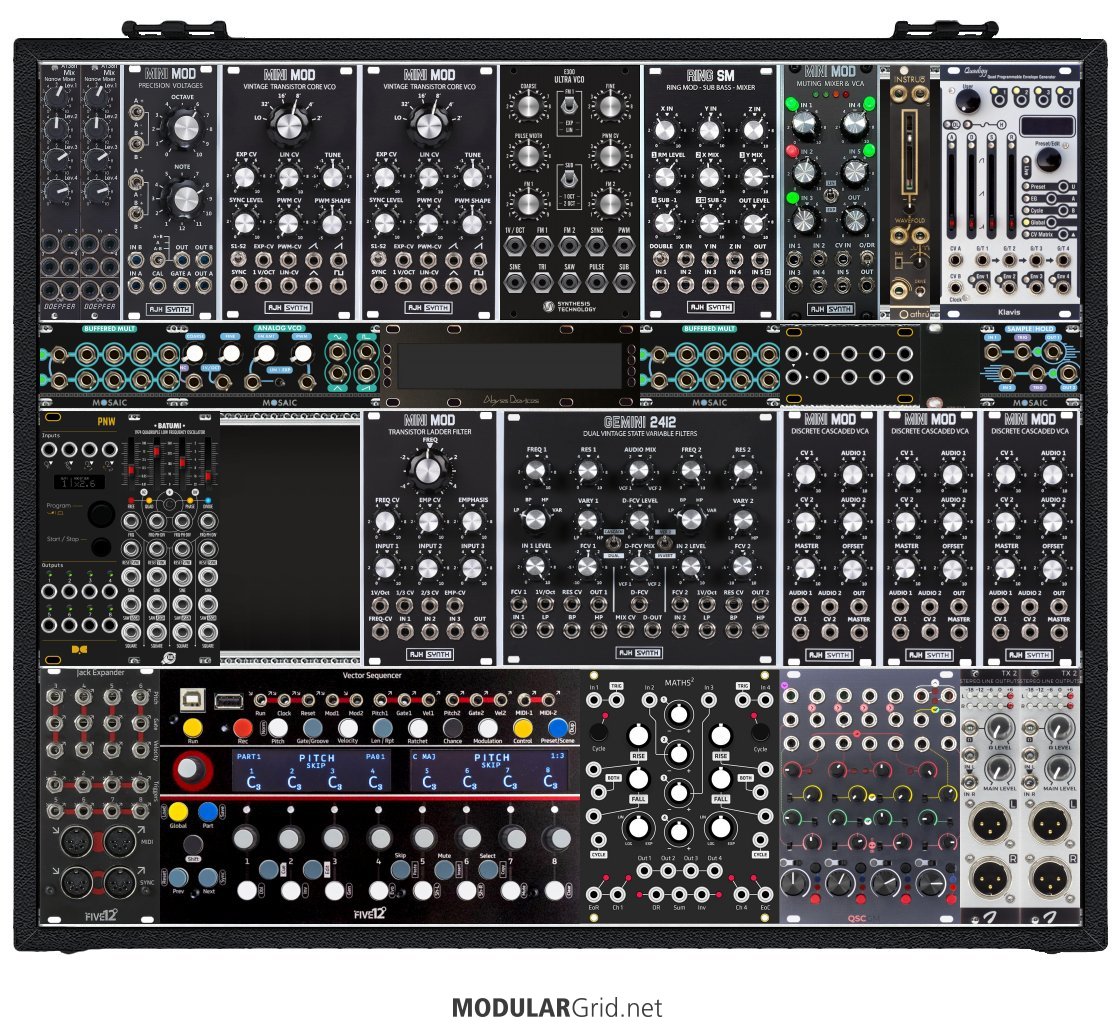Click the USB-B port on Vector Sequencer
Viewport: 1115px width, 1029px height.
click(191, 701)
